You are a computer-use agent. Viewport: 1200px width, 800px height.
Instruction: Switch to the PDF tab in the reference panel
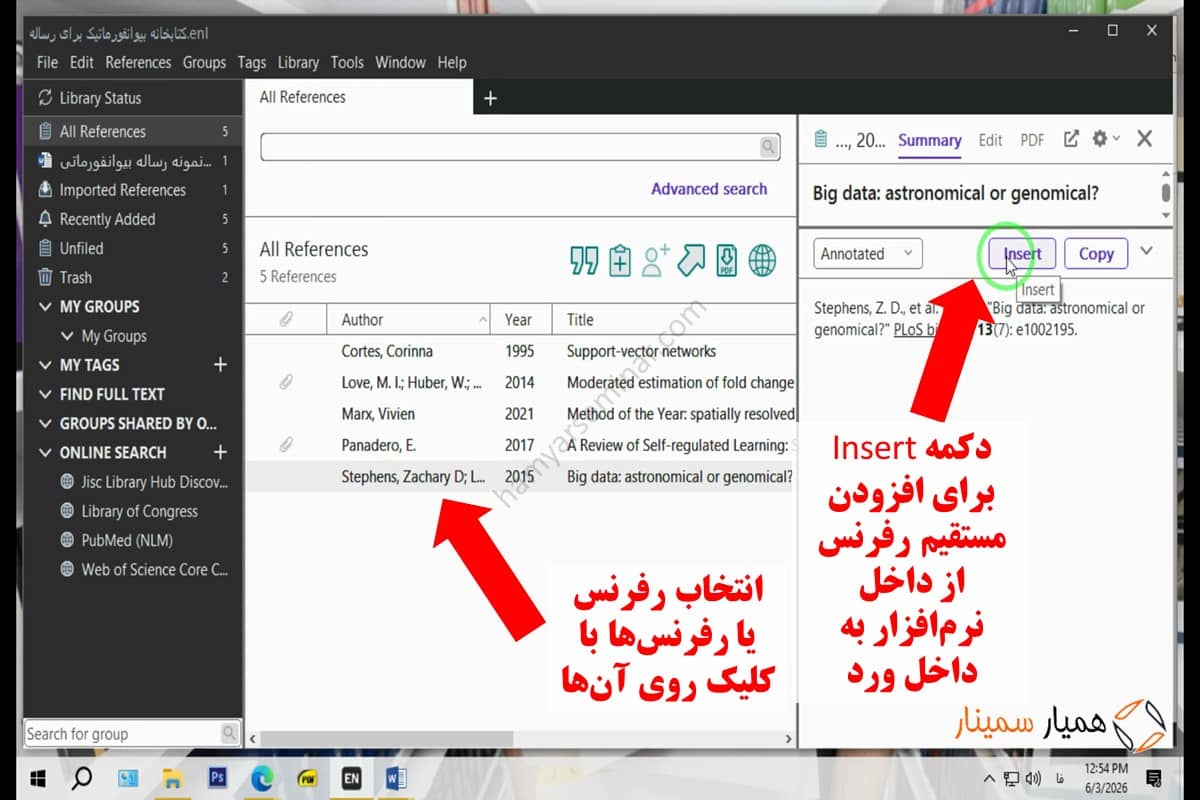[x=1032, y=140]
